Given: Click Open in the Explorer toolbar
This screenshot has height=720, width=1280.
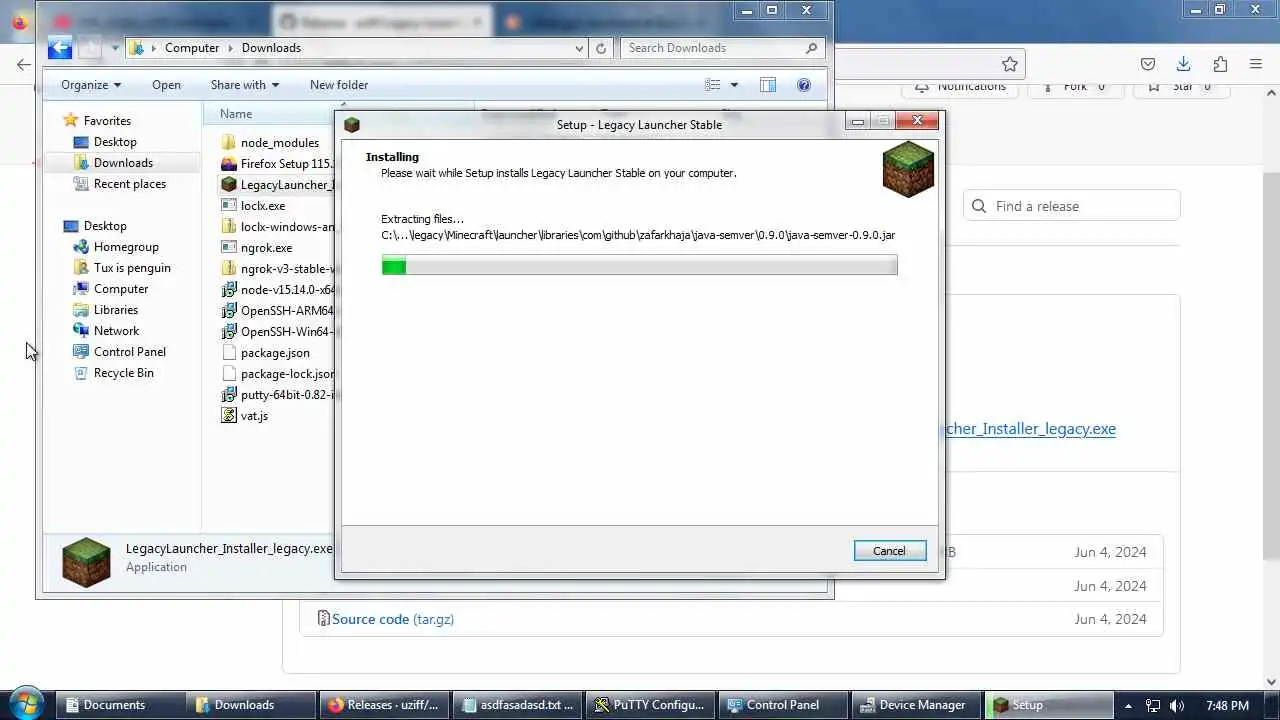Looking at the screenshot, I should pos(166,85).
